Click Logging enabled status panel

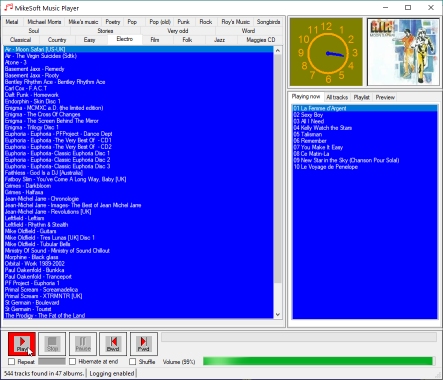(112, 374)
